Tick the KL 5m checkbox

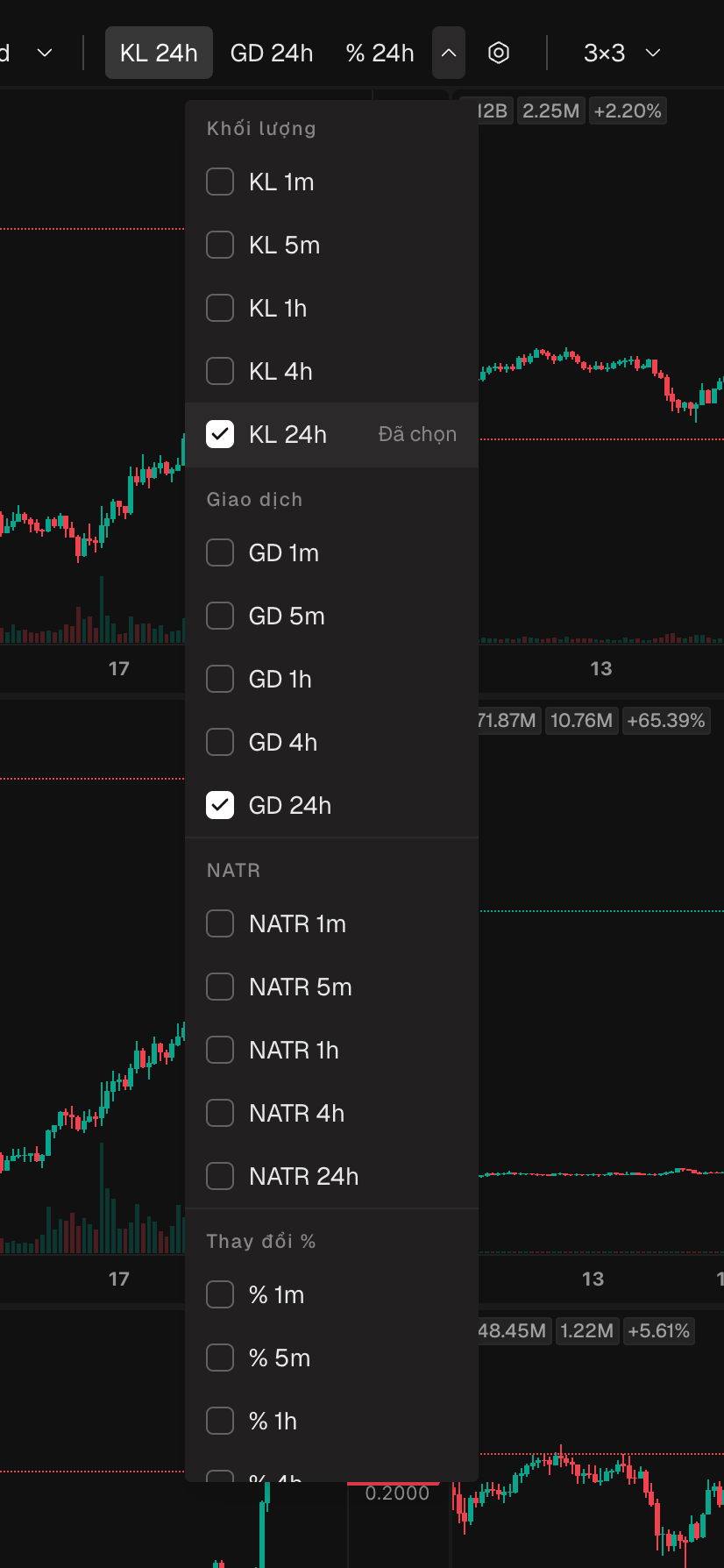pos(220,245)
